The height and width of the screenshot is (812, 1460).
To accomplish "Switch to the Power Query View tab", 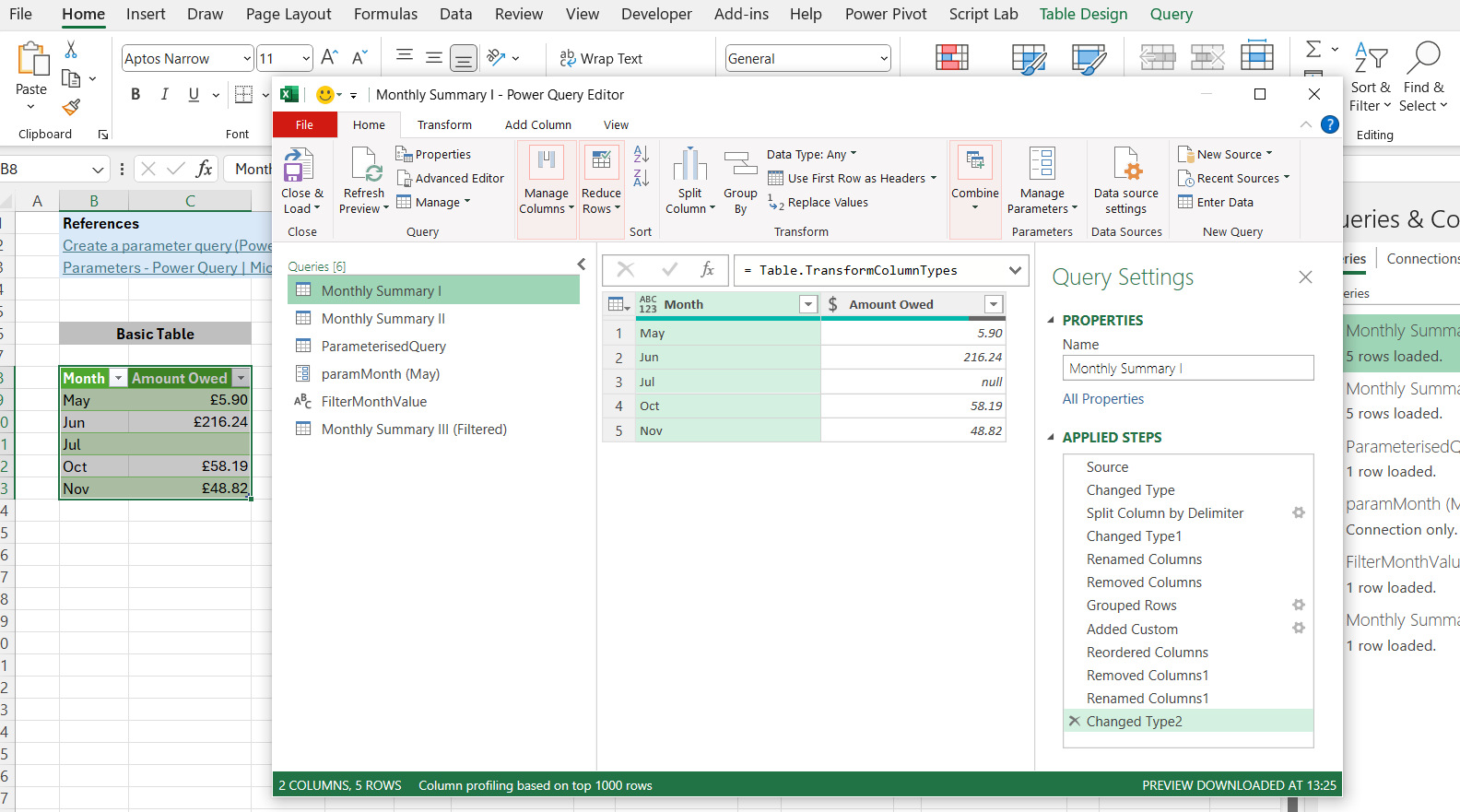I will click(616, 124).
